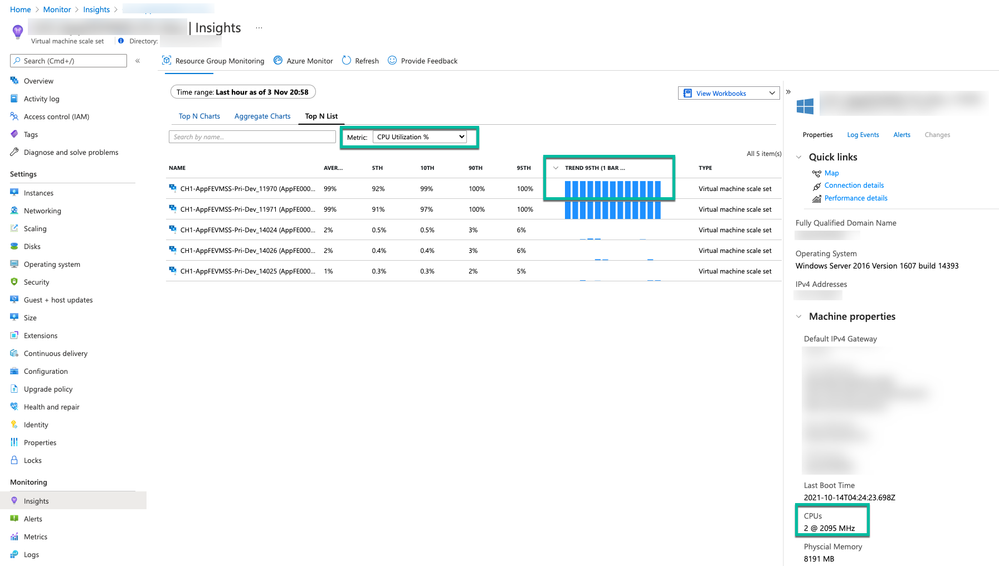Image resolution: width=999 pixels, height=566 pixels.
Task: Switch to the Top N Charts tab
Action: 199,116
